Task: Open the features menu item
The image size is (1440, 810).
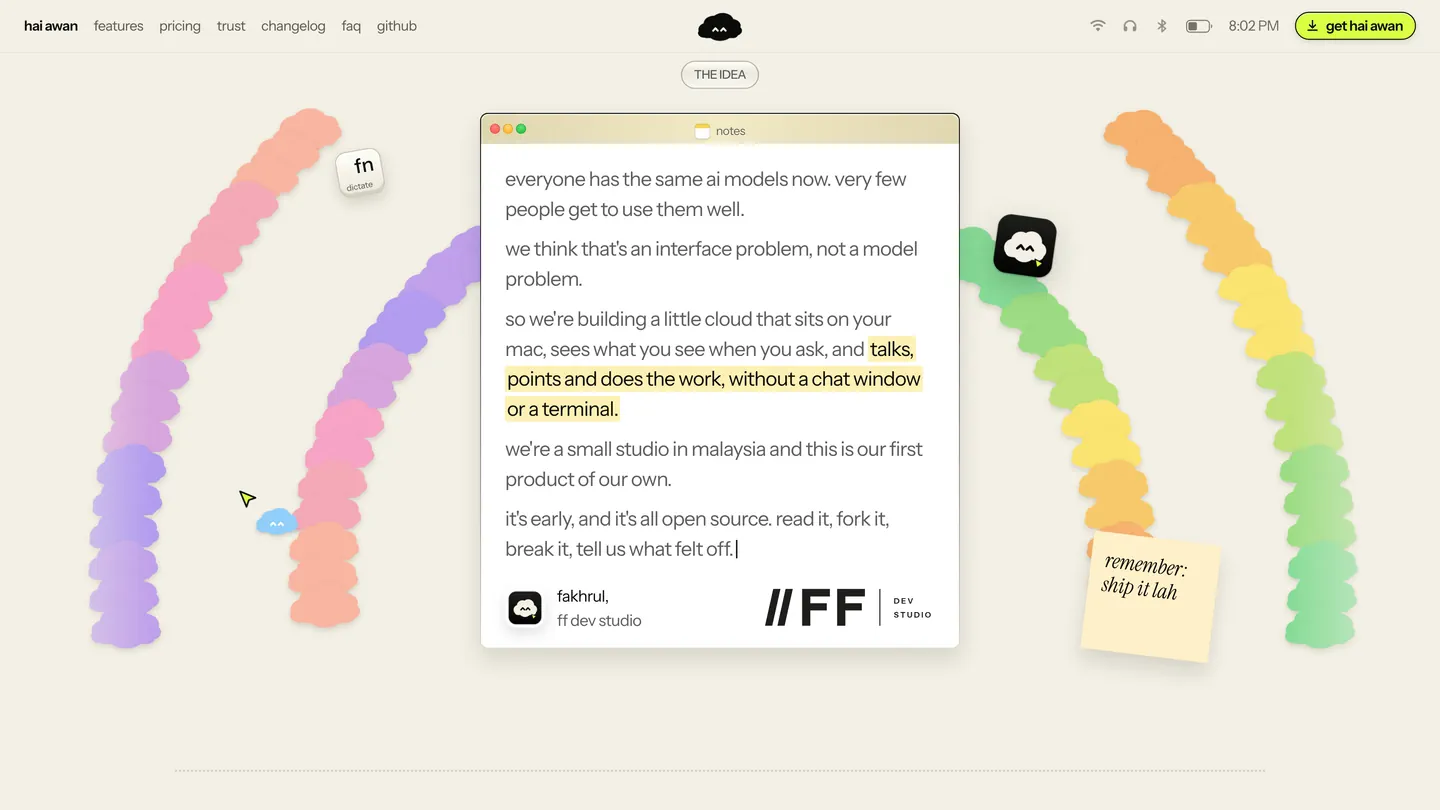Action: click(x=118, y=26)
